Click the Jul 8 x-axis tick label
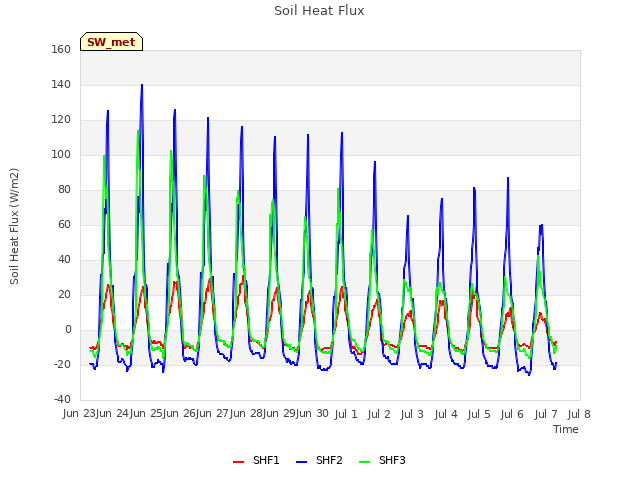The height and width of the screenshot is (480, 640). point(579,414)
